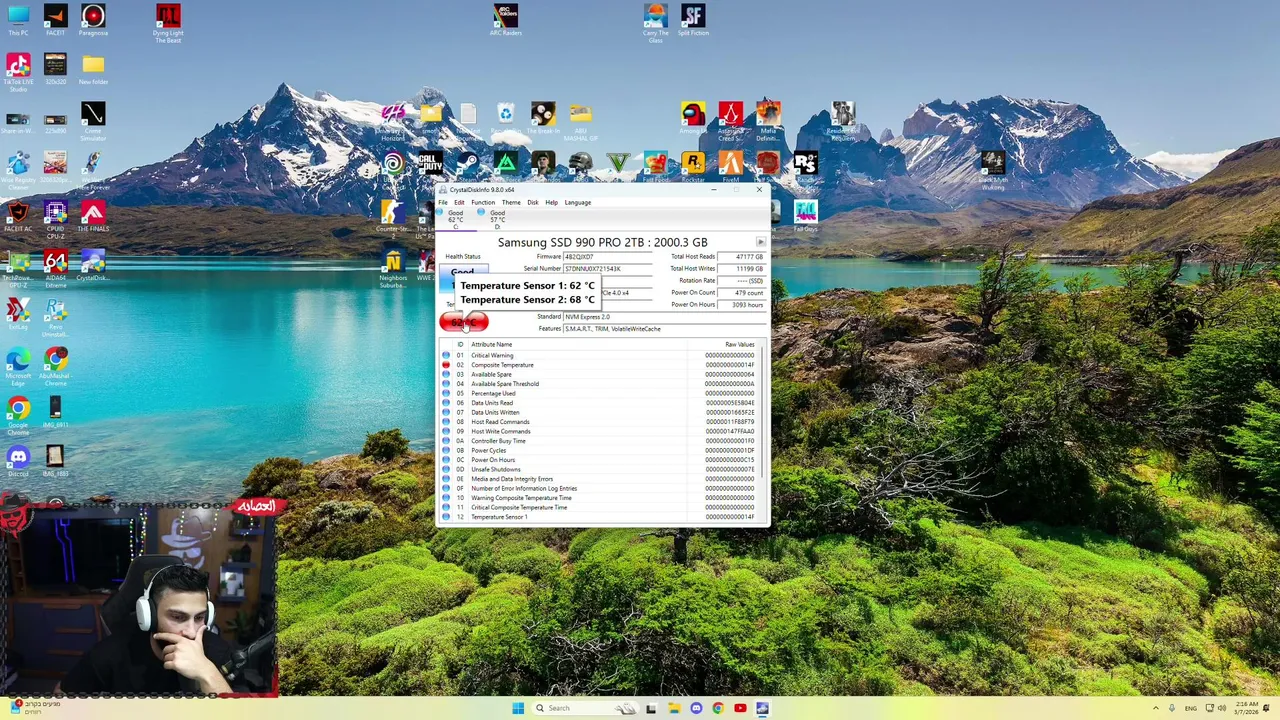
Task: Select THE FINALS desktop shortcut
Action: pos(93,216)
